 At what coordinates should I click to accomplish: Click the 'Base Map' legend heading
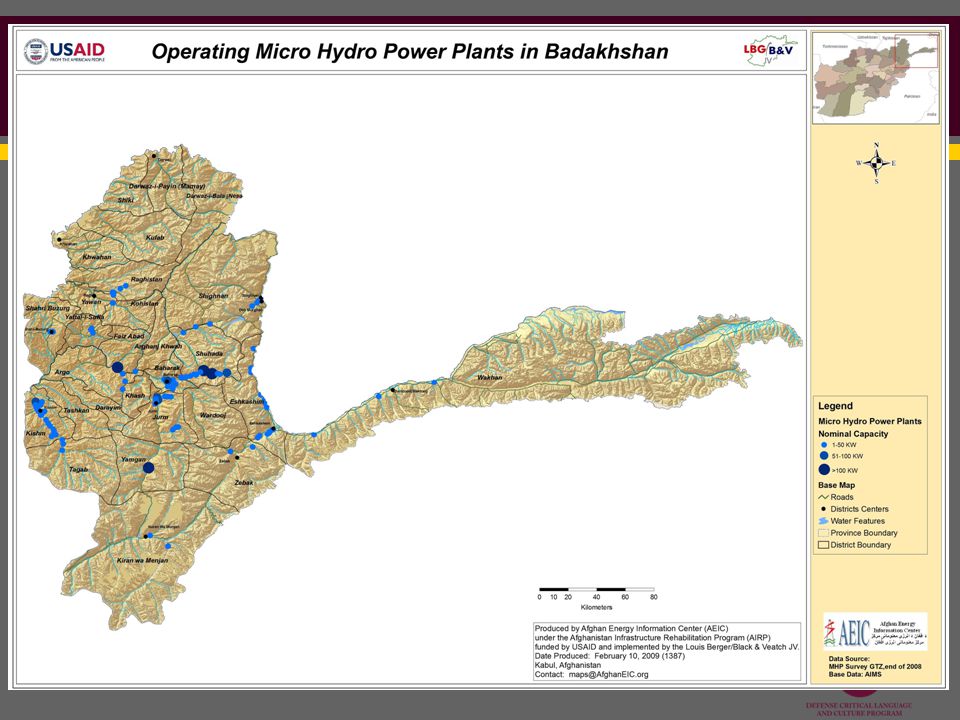[x=836, y=485]
